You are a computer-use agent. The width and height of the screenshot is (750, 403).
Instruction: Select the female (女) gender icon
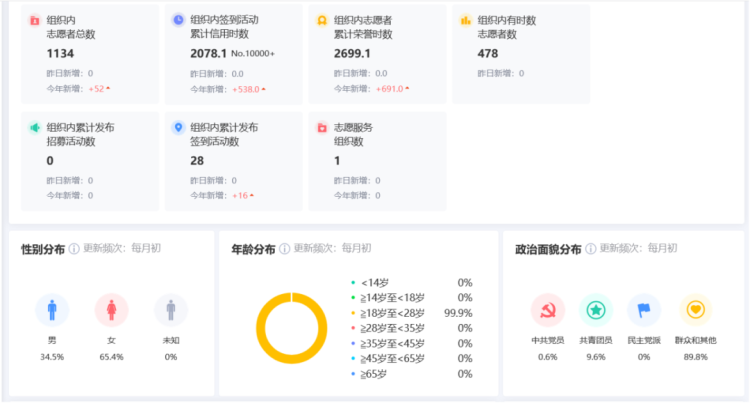point(111,311)
